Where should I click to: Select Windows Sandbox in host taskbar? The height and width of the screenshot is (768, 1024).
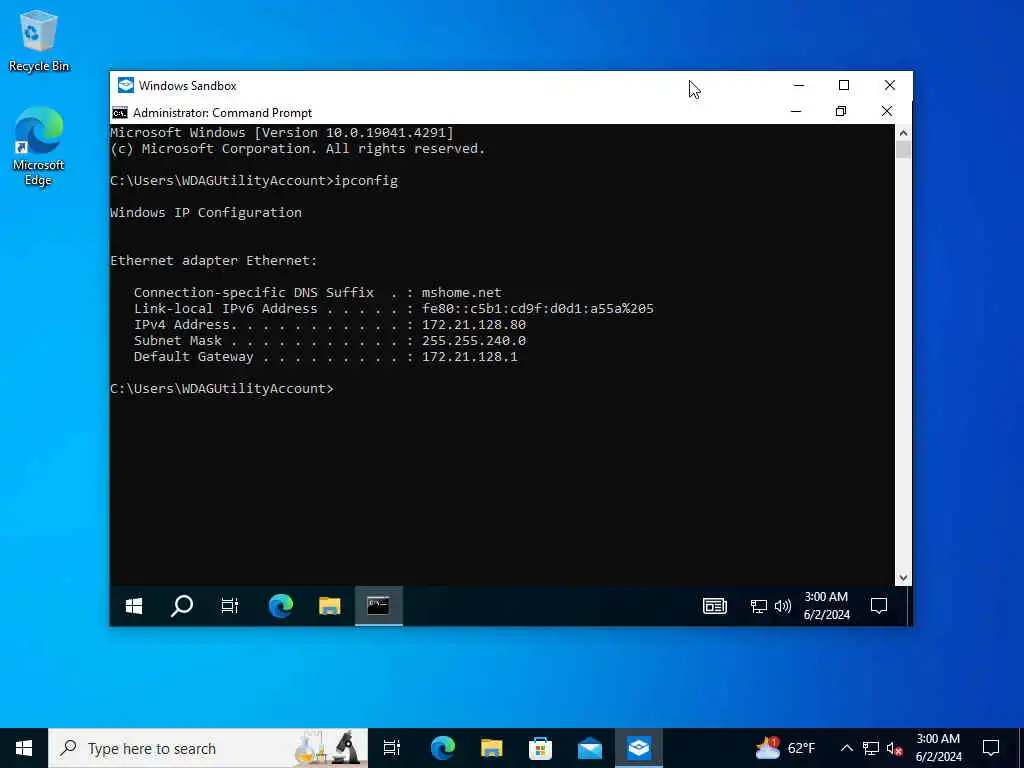(x=639, y=748)
